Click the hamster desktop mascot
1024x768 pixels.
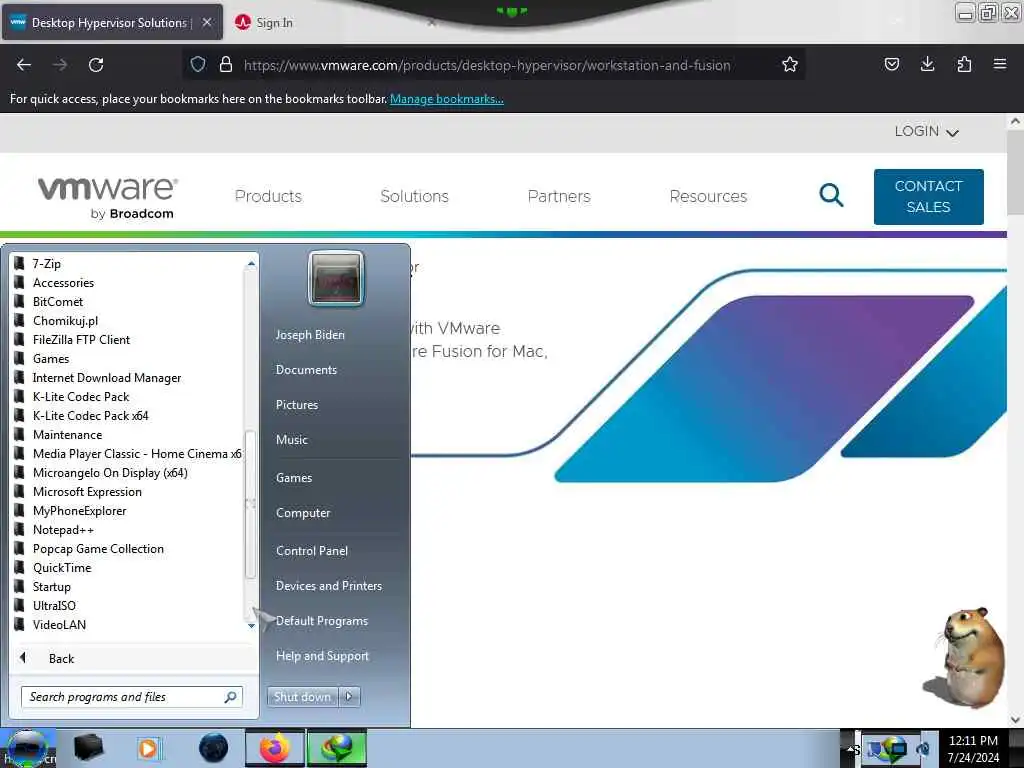(x=967, y=658)
